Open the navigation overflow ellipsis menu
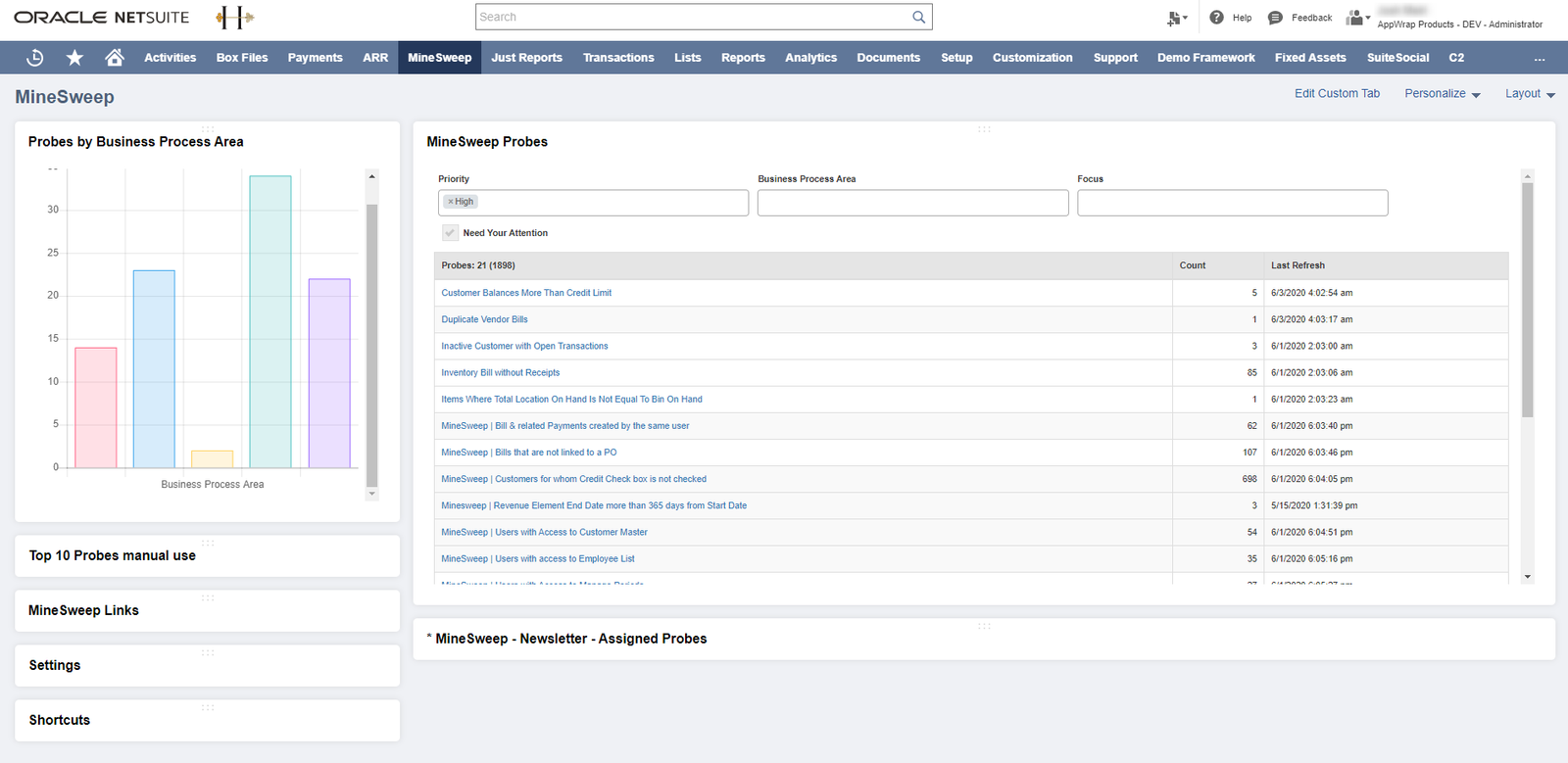 coord(1540,58)
